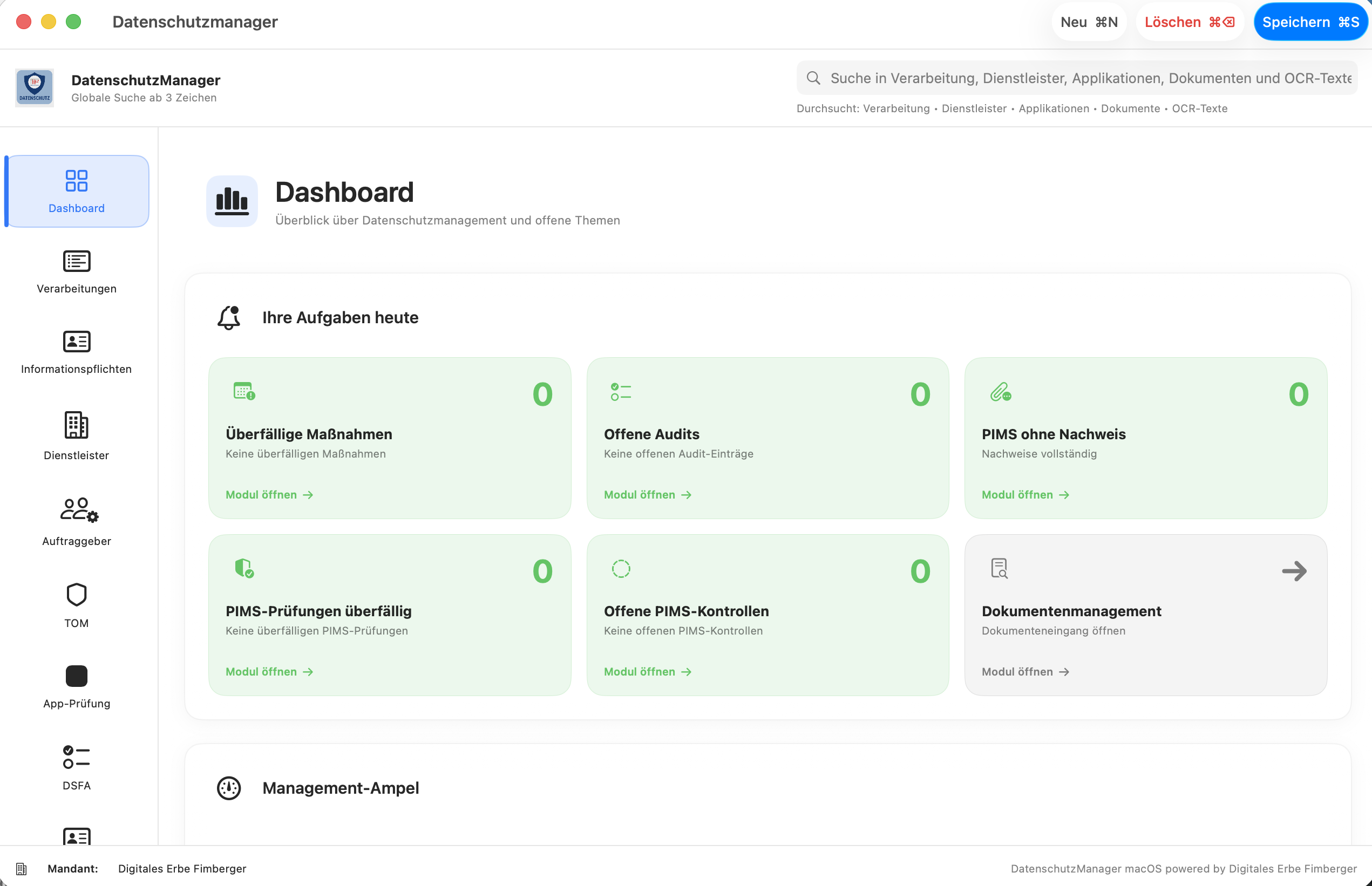Image resolution: width=1372 pixels, height=886 pixels.
Task: Open Modul öffnen under PIMS ohne Nachweis
Action: (1025, 495)
